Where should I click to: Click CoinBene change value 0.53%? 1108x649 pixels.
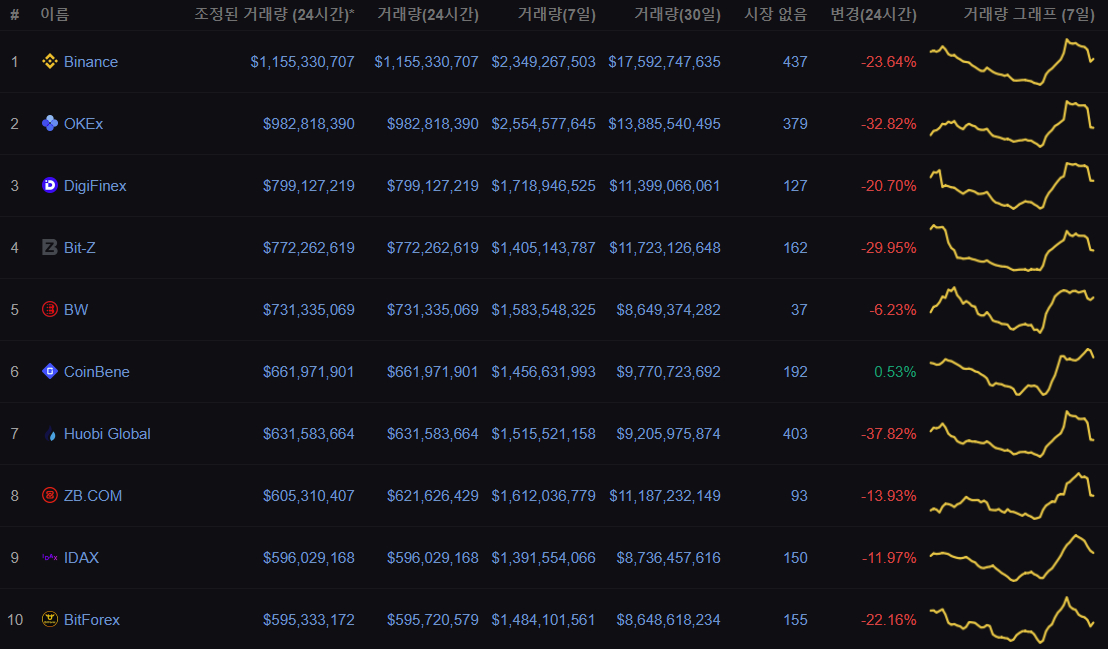click(895, 372)
